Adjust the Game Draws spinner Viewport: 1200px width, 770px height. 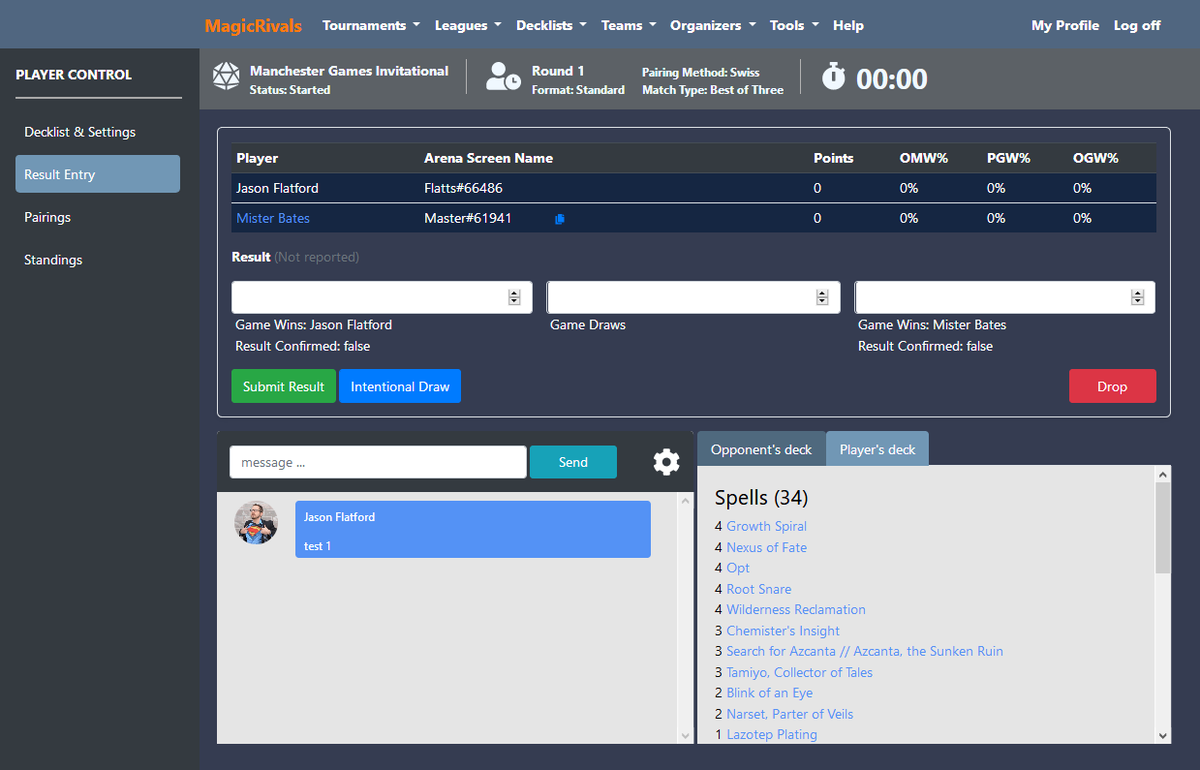(822, 297)
